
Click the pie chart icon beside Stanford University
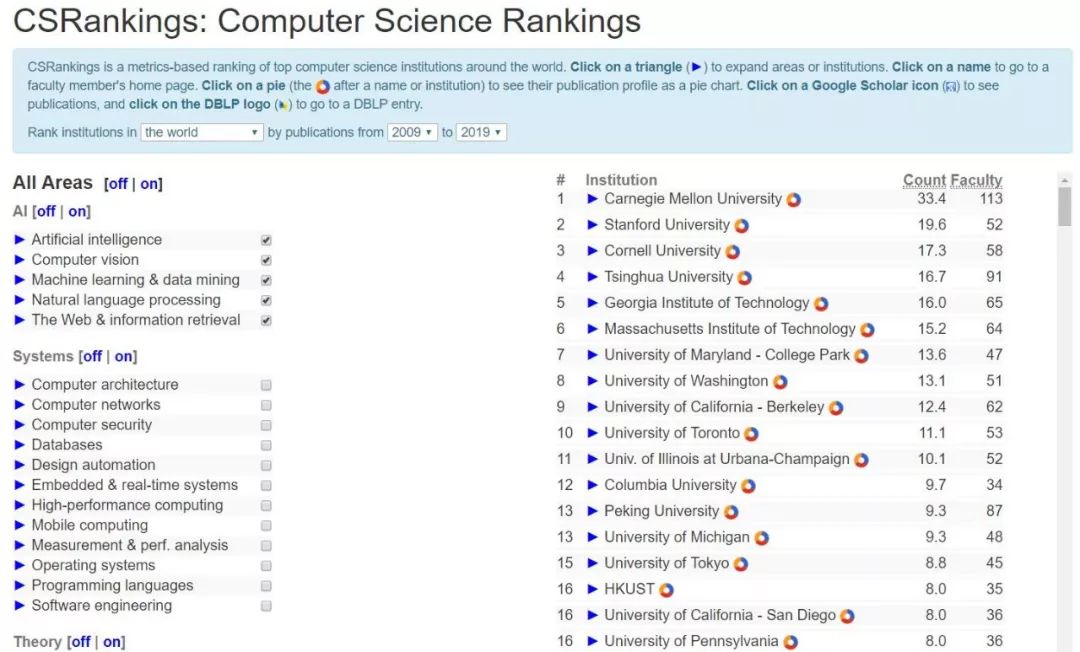(x=741, y=225)
